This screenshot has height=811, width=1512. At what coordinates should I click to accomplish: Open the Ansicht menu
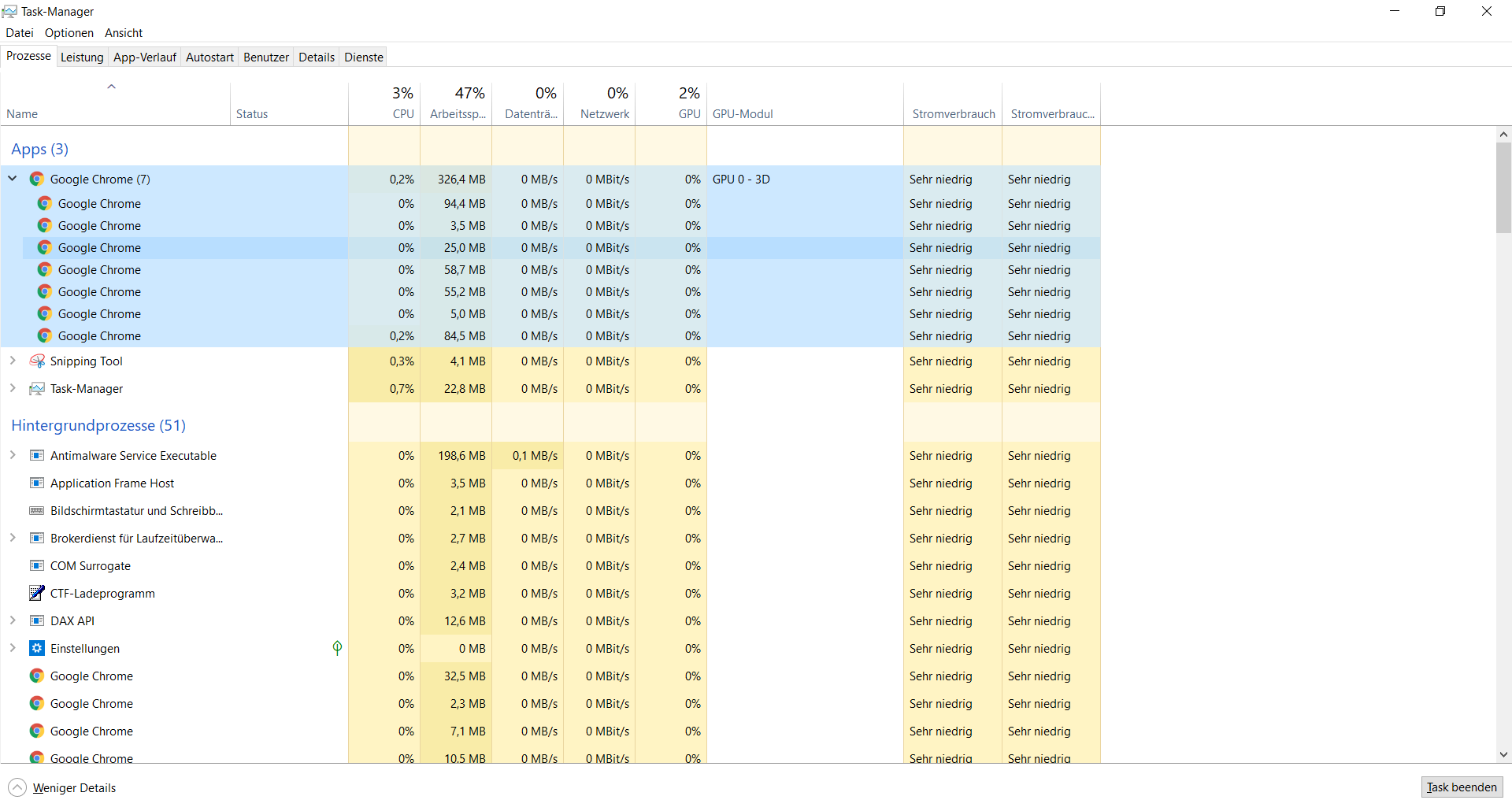pyautogui.click(x=124, y=33)
